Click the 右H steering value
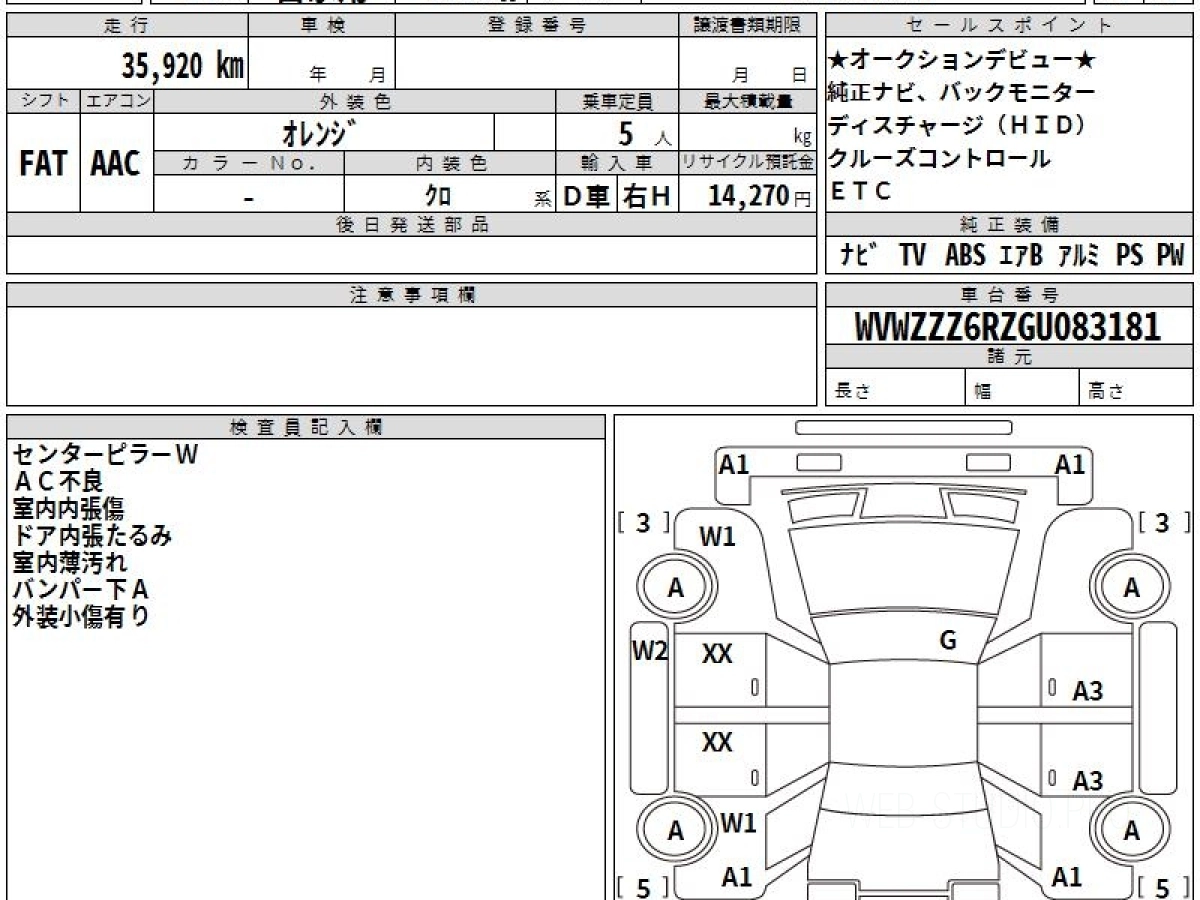The width and height of the screenshot is (1200, 900). (648, 195)
